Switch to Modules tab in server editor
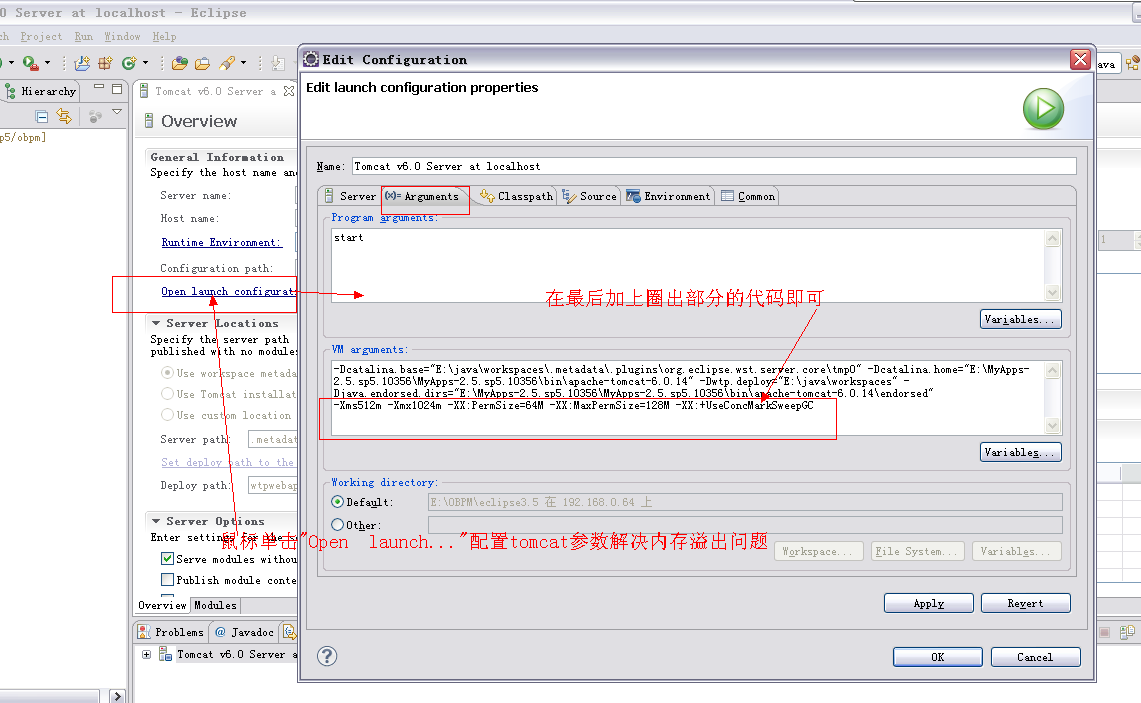 click(x=215, y=605)
